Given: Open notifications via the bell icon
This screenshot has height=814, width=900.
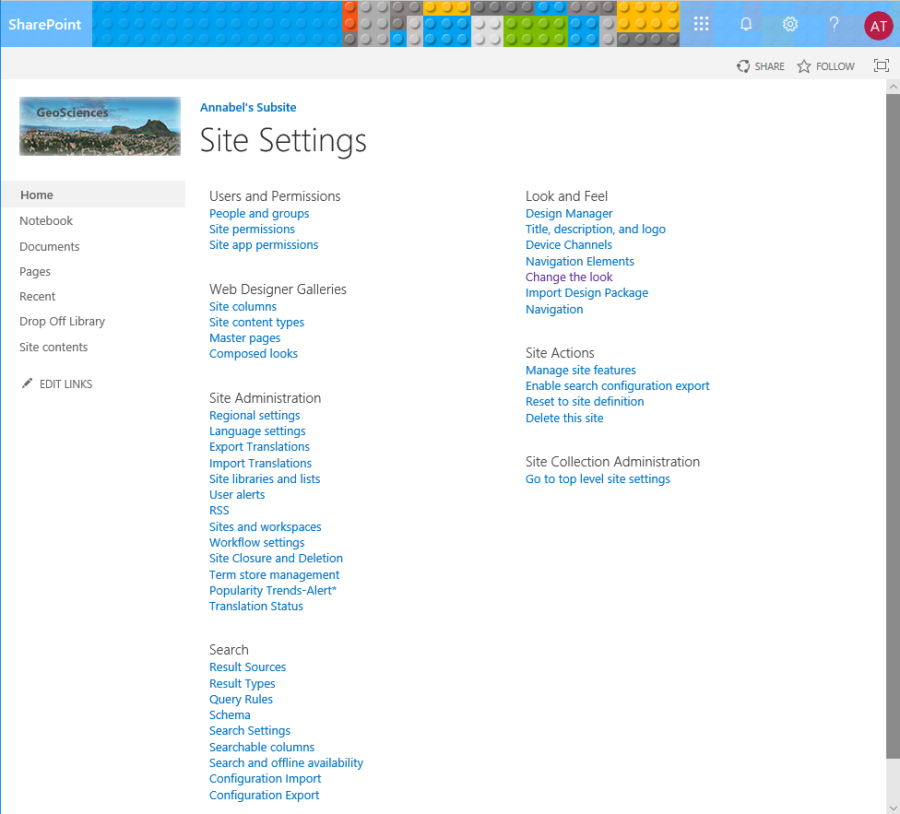Looking at the screenshot, I should (745, 24).
